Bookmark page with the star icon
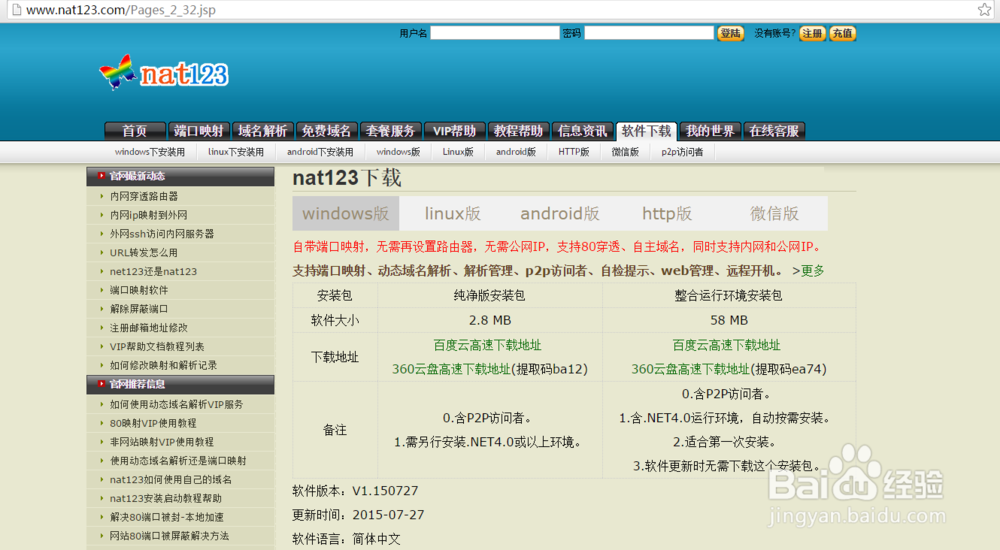This screenshot has height=550, width=1000. (984, 10)
